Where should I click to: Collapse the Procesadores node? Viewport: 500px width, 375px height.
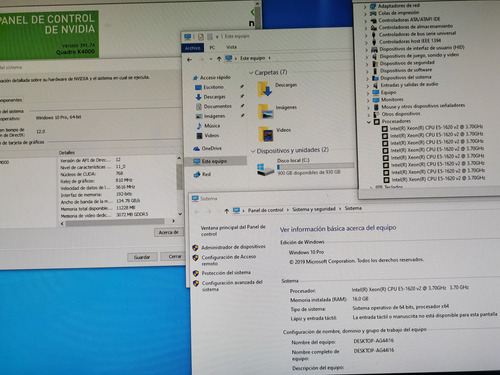(369, 122)
